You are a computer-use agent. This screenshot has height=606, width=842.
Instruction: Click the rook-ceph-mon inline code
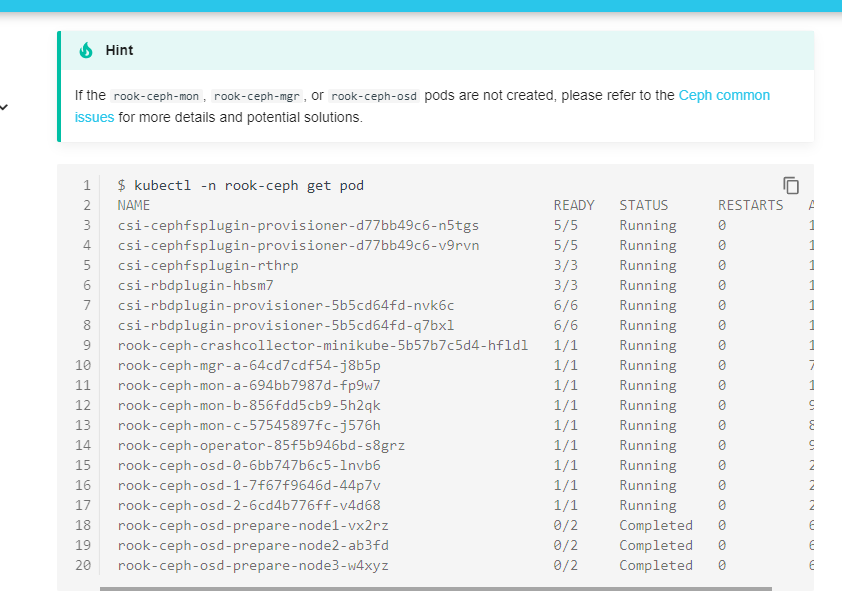coord(156,96)
